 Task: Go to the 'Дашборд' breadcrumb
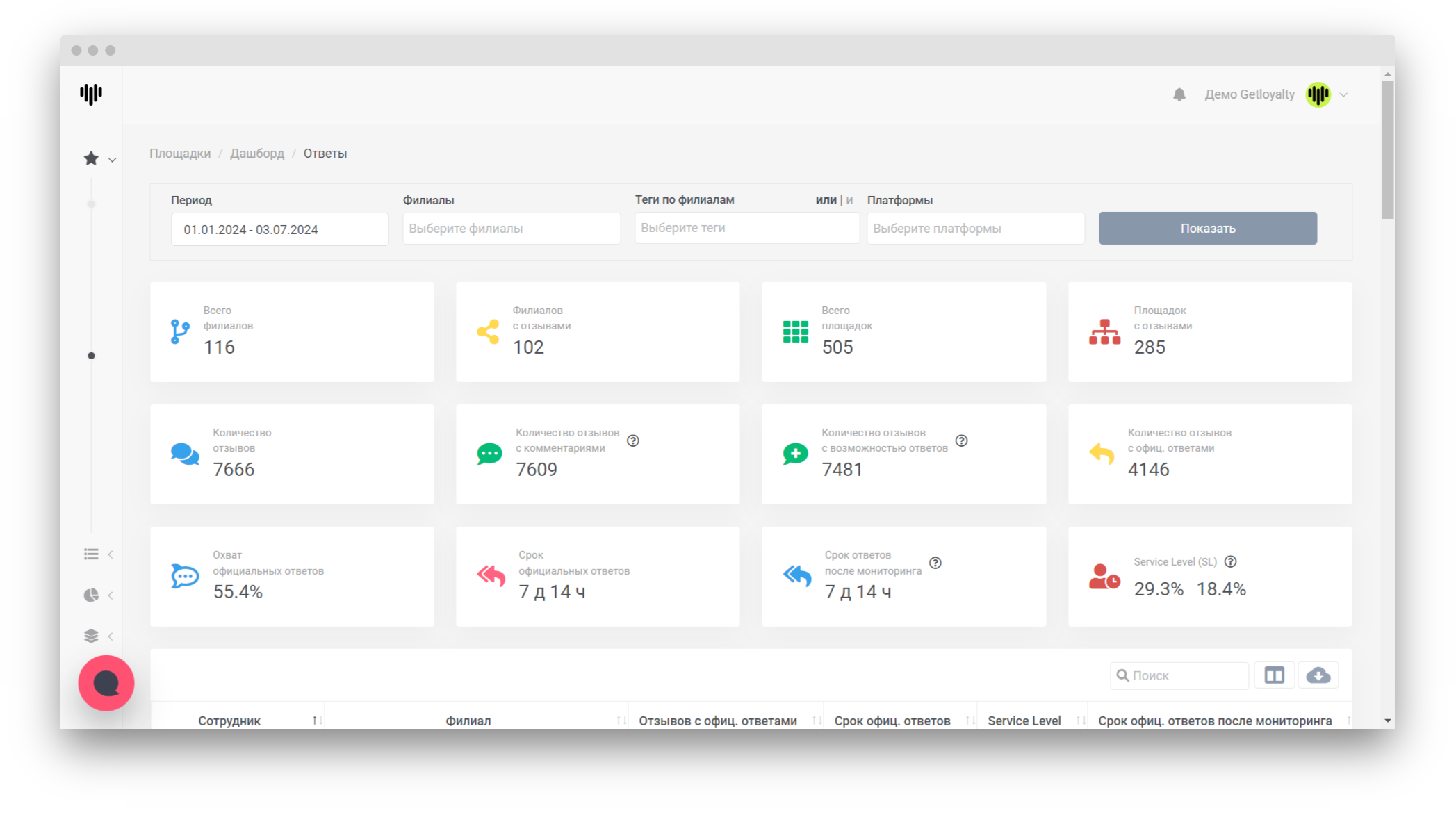coord(257,154)
